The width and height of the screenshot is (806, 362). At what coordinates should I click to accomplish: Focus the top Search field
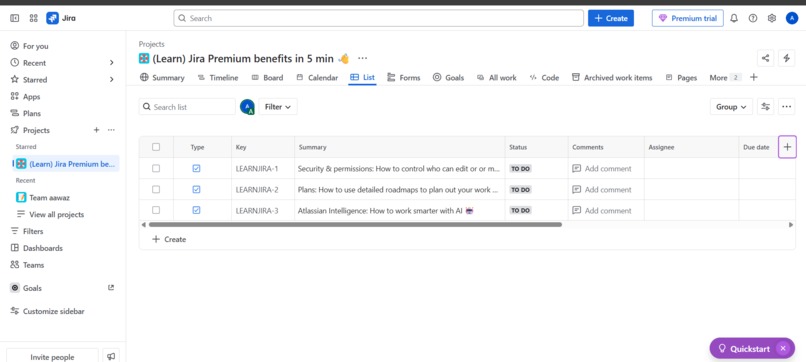pyautogui.click(x=378, y=18)
